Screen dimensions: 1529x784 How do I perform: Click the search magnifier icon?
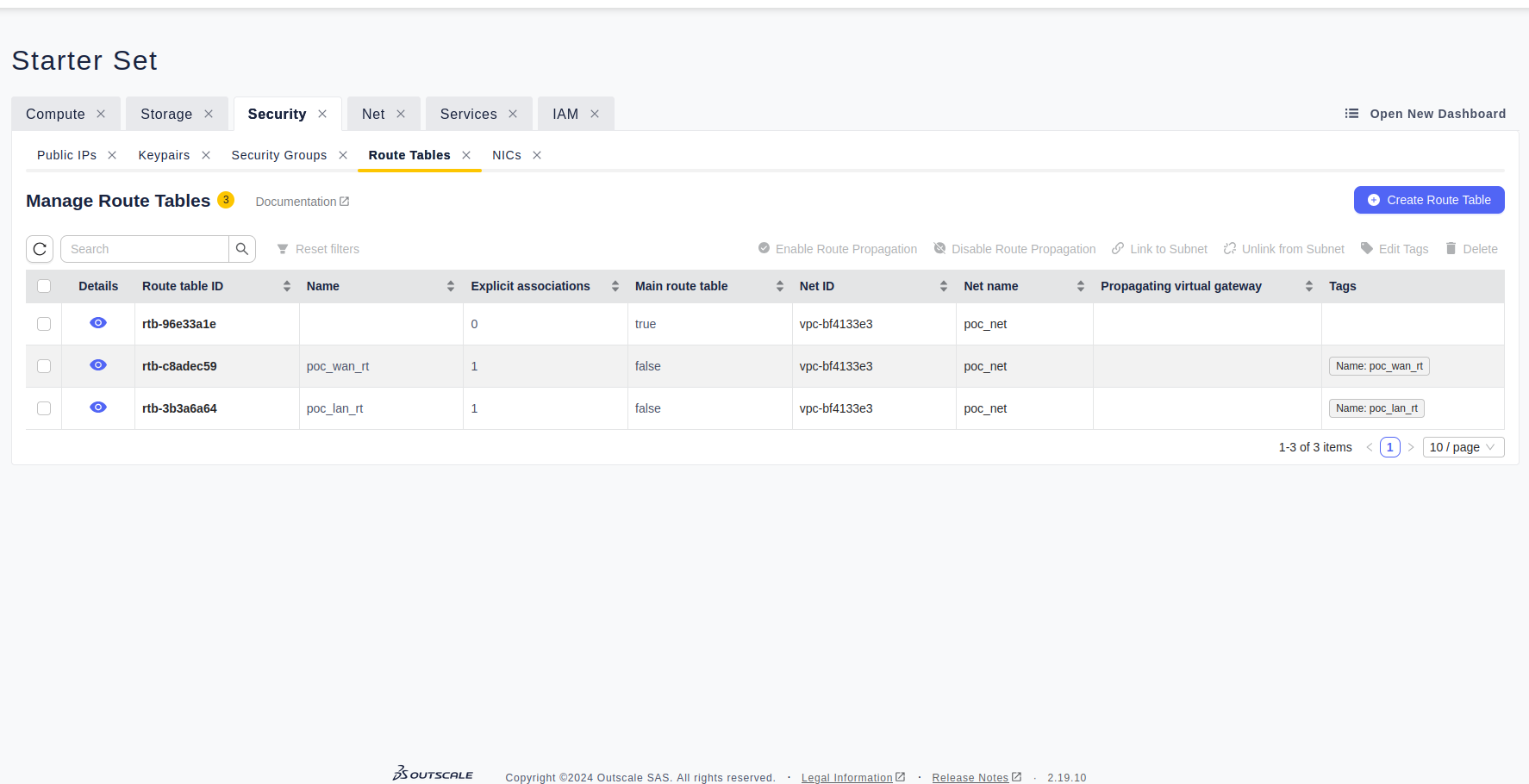[242, 249]
